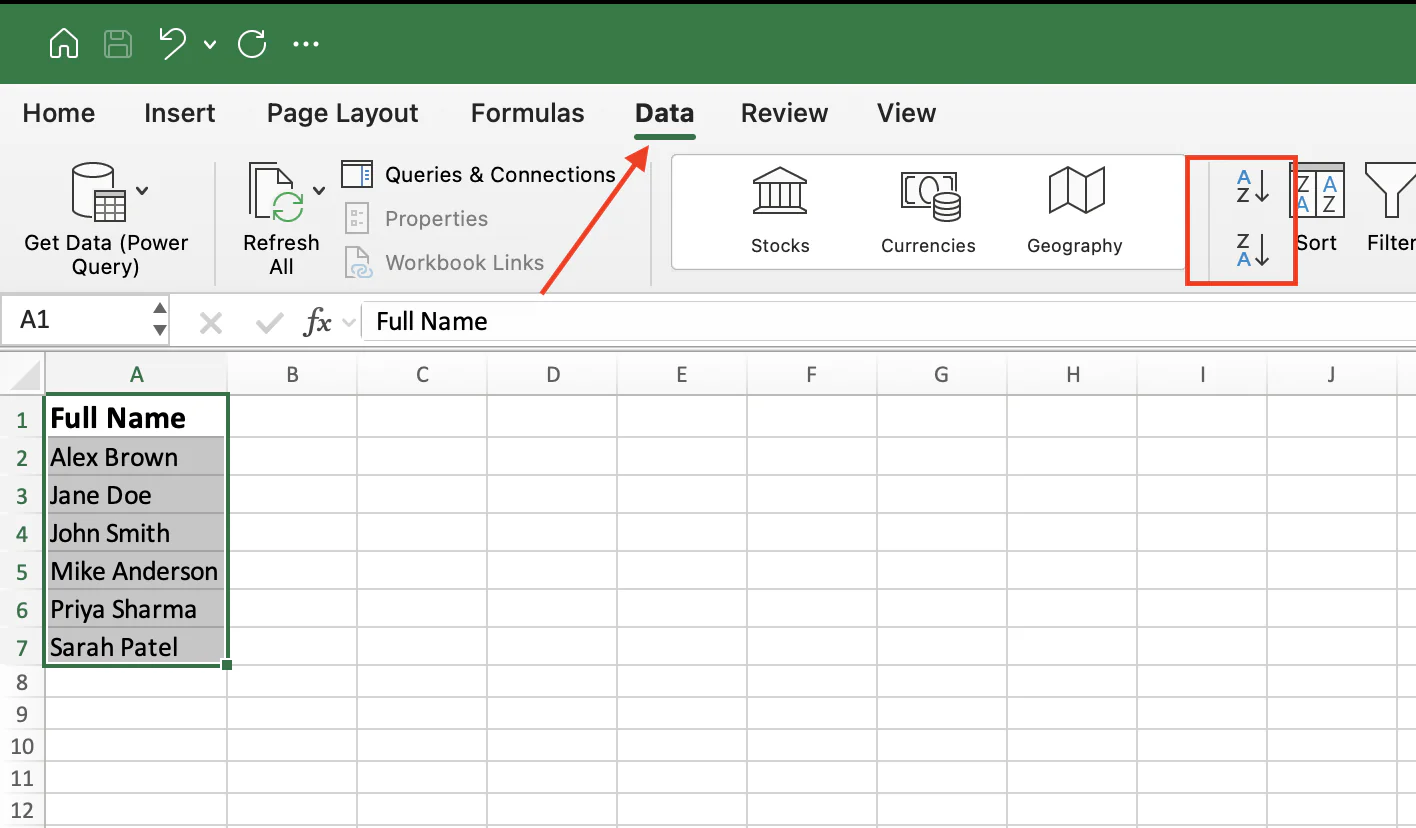The image size is (1416, 828).
Task: Click the formula bar containing Full Name
Action: [x=888, y=322]
